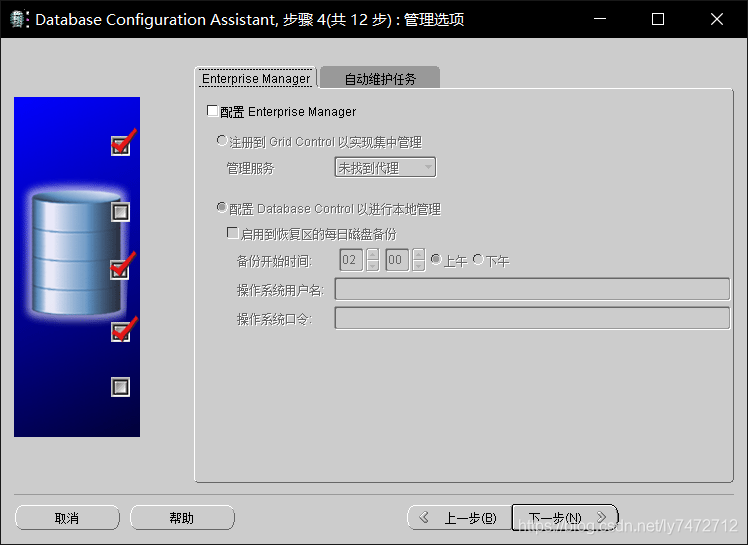Click the cylinder database illustration

[77, 253]
